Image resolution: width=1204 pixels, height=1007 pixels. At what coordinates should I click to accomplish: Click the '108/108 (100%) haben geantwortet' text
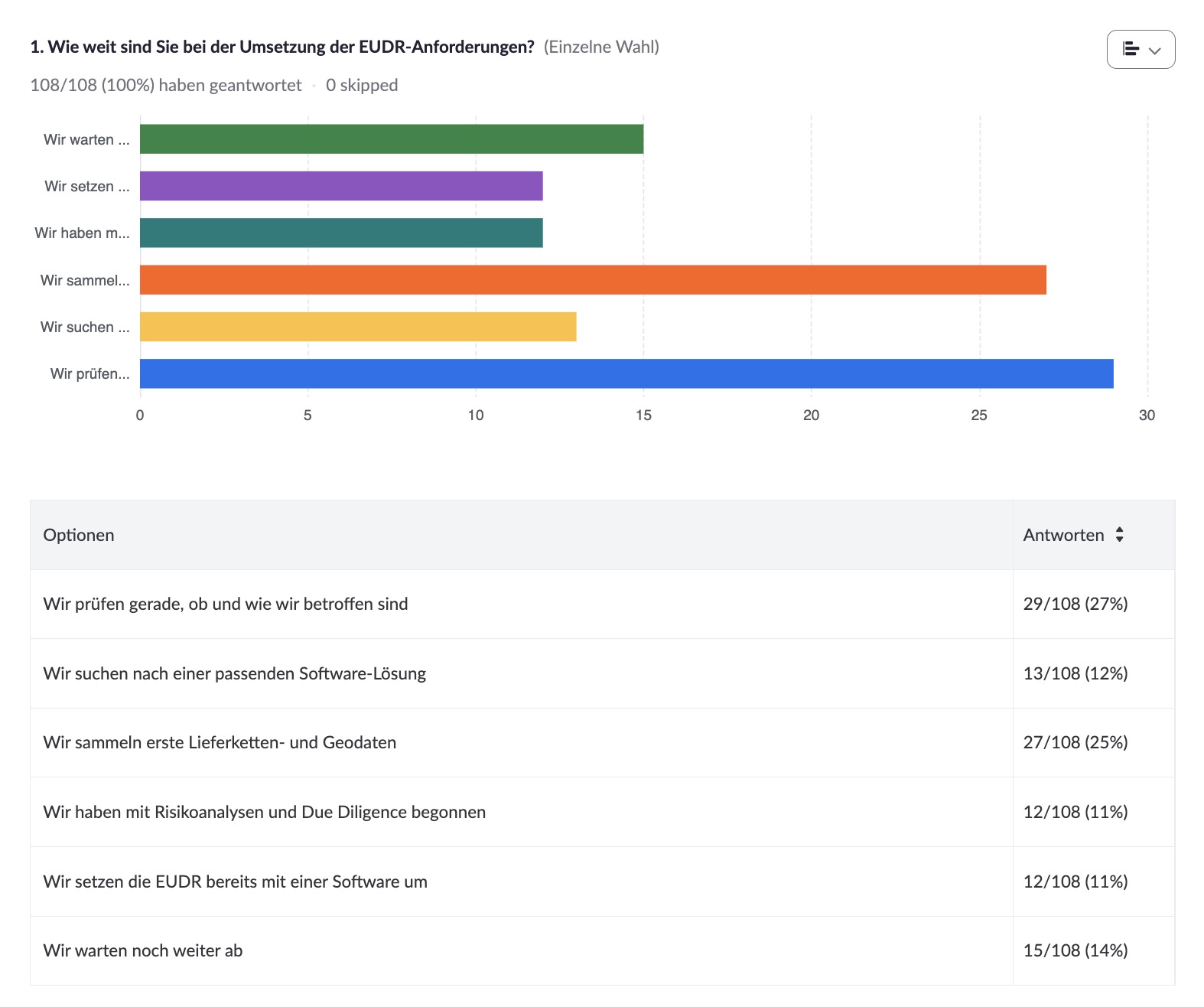point(166,85)
